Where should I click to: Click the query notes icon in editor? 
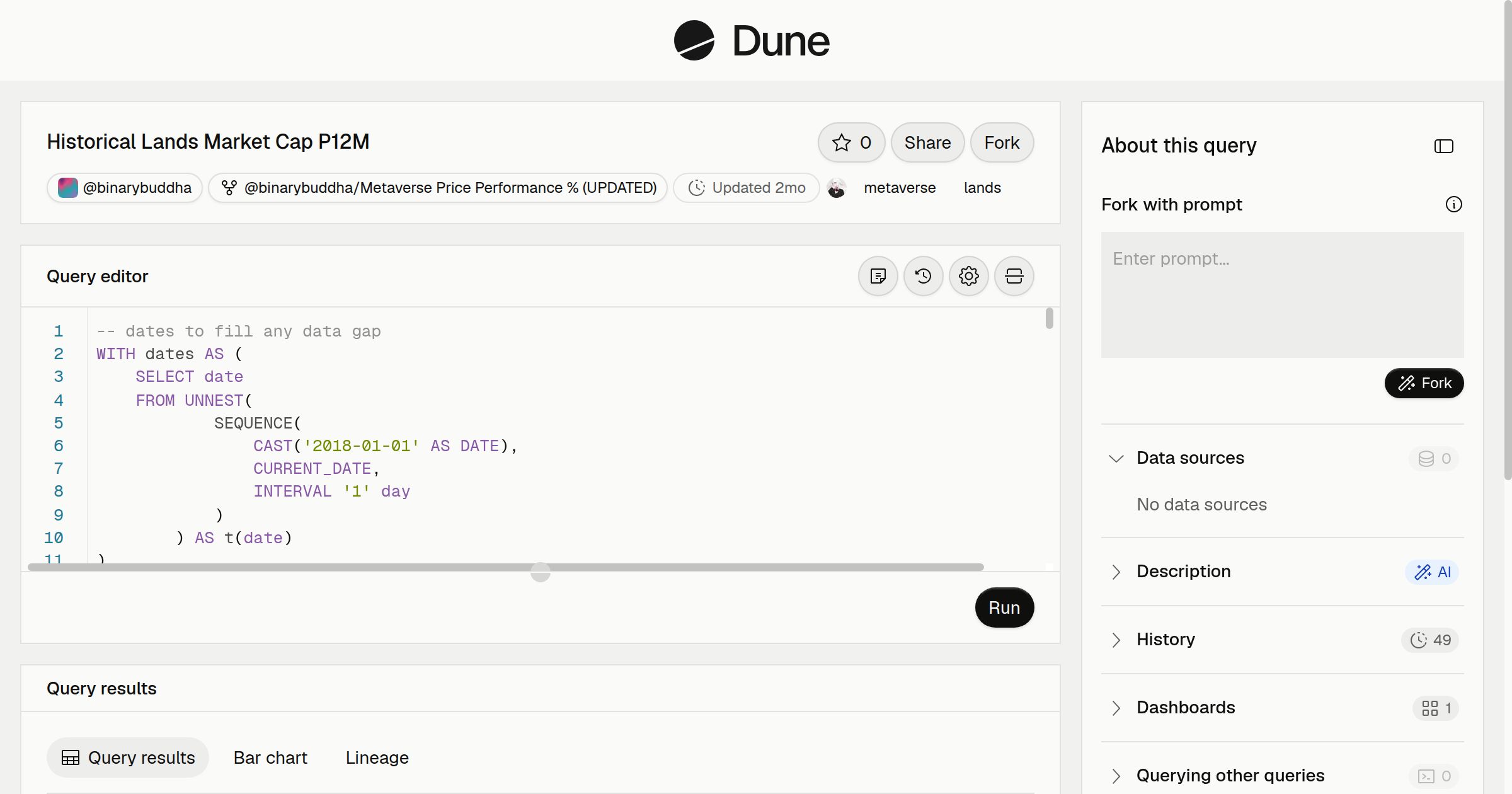pyautogui.click(x=878, y=276)
